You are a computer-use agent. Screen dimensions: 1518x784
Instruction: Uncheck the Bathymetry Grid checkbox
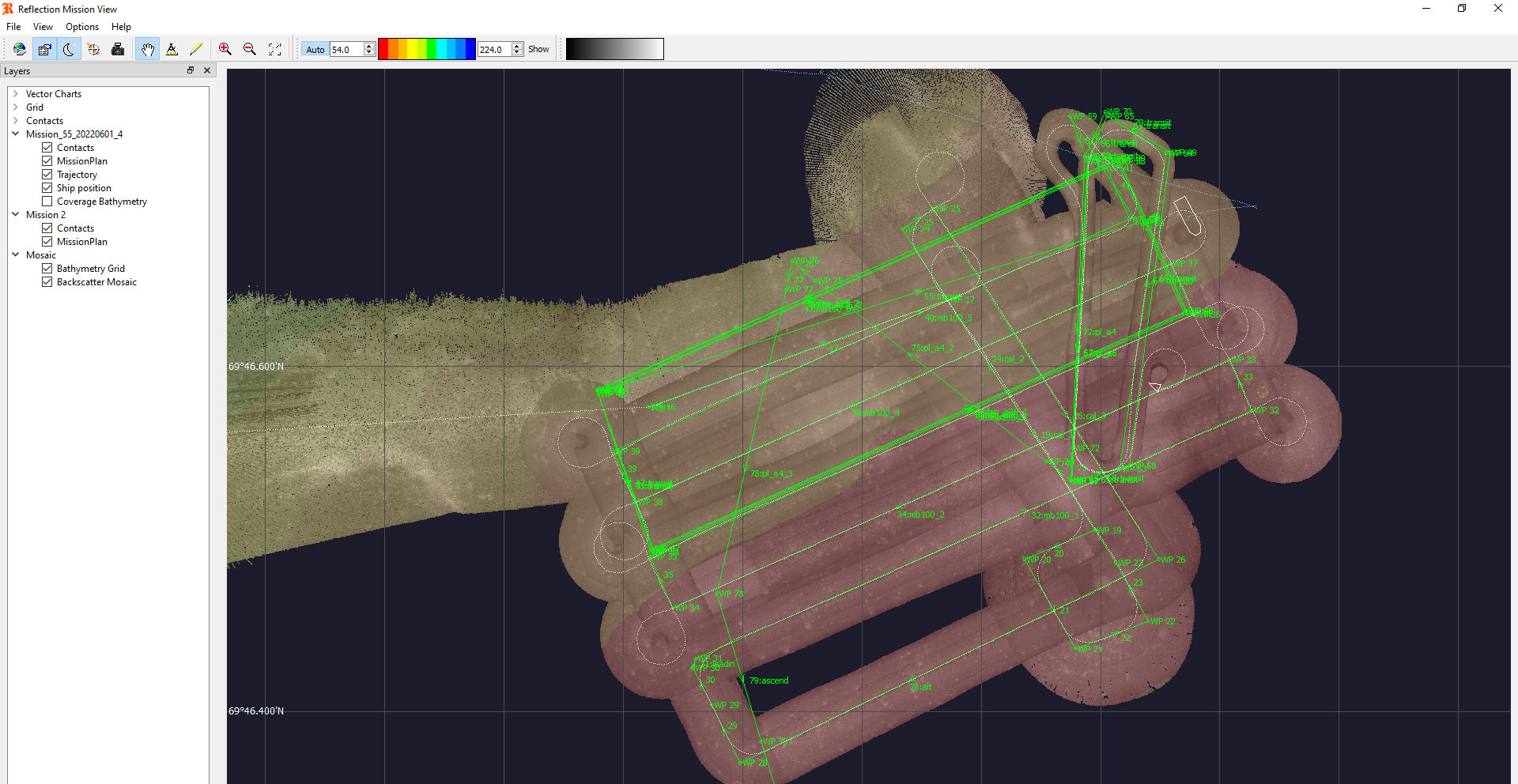tap(47, 269)
